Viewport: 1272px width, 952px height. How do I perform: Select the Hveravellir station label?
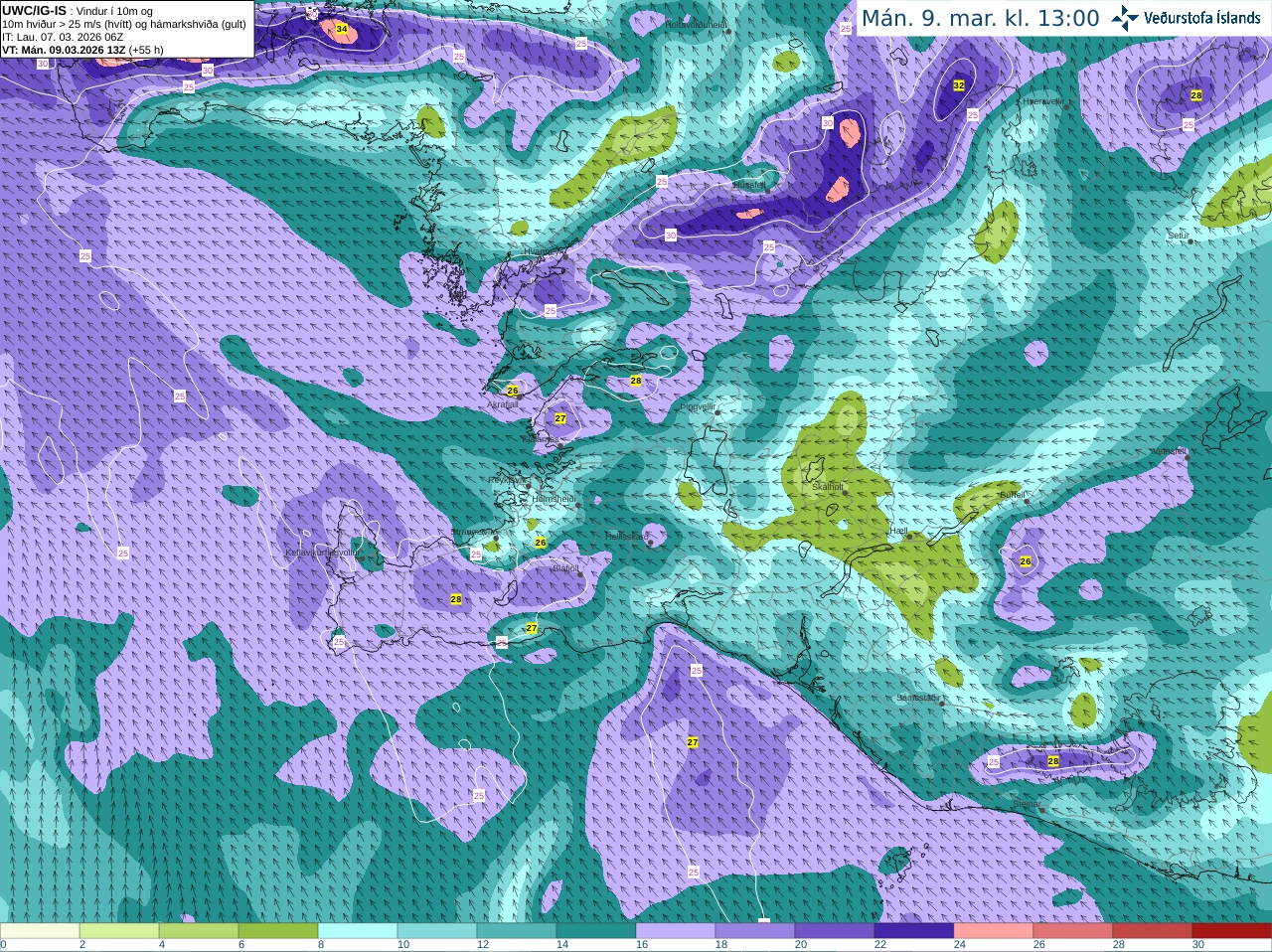1043,101
